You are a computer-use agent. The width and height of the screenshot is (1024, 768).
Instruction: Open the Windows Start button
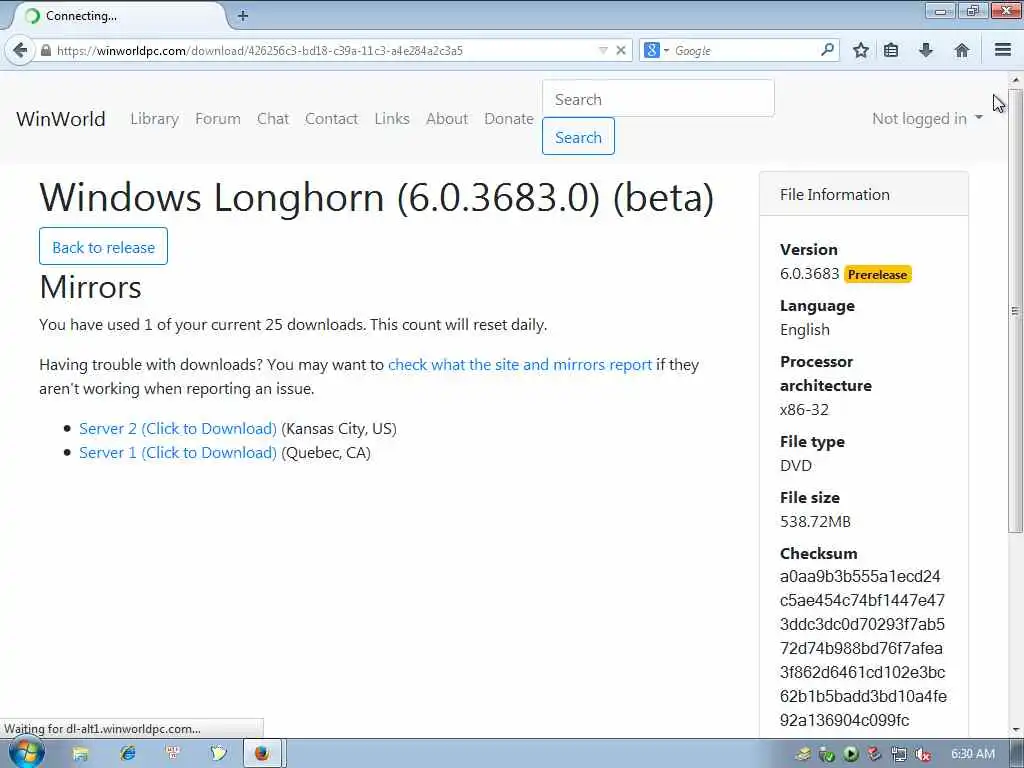(x=26, y=754)
